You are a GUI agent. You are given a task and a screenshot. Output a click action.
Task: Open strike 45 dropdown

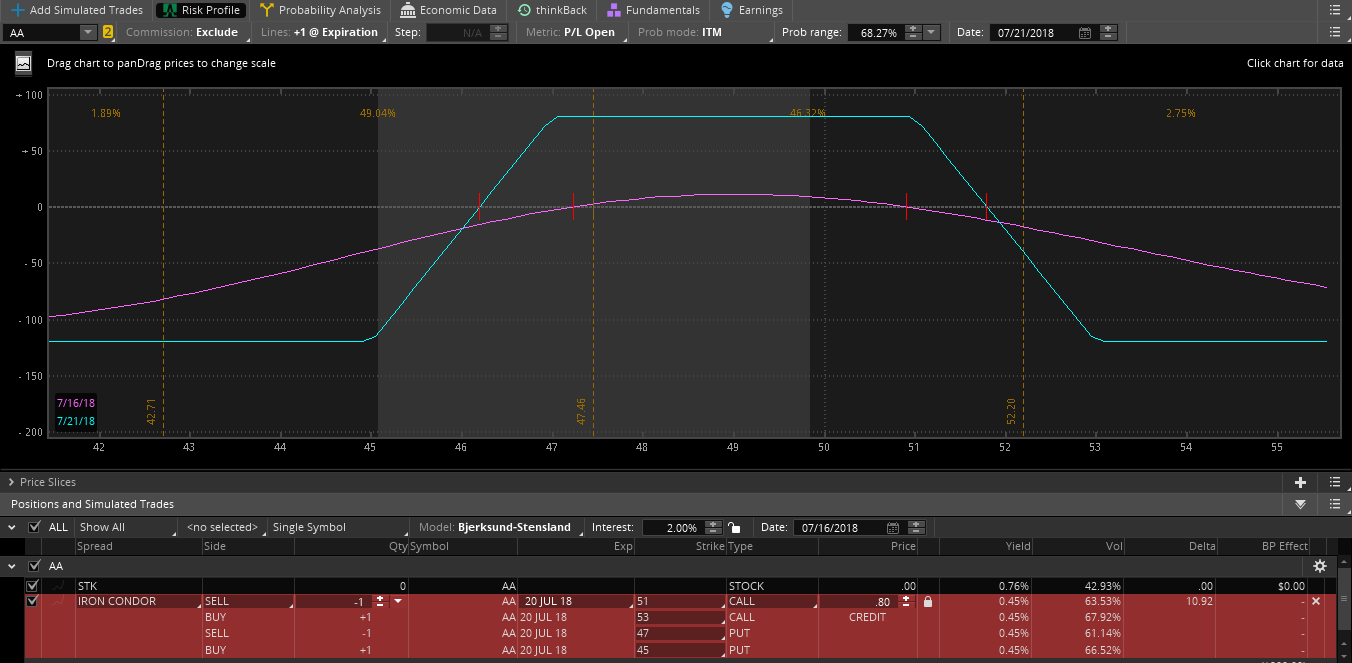680,650
